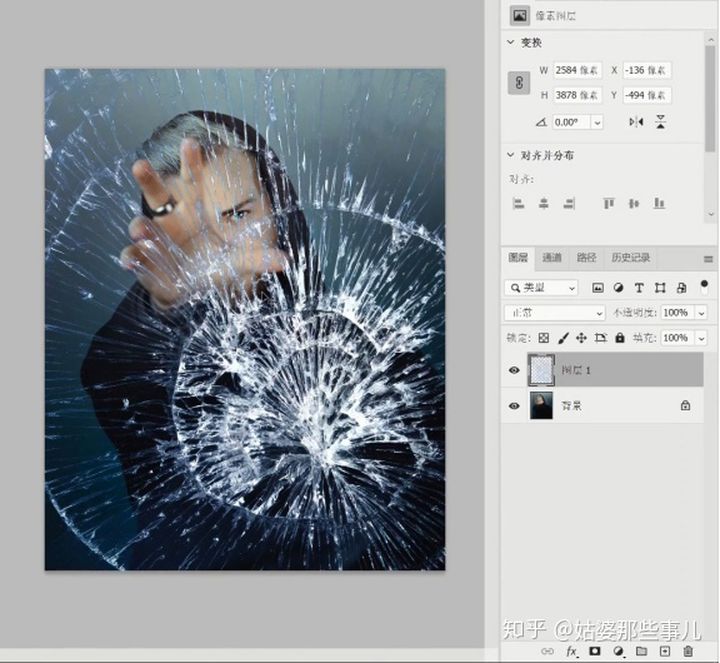
Task: Switch to the 历史记录 (History) tab
Action: pyautogui.click(x=630, y=258)
